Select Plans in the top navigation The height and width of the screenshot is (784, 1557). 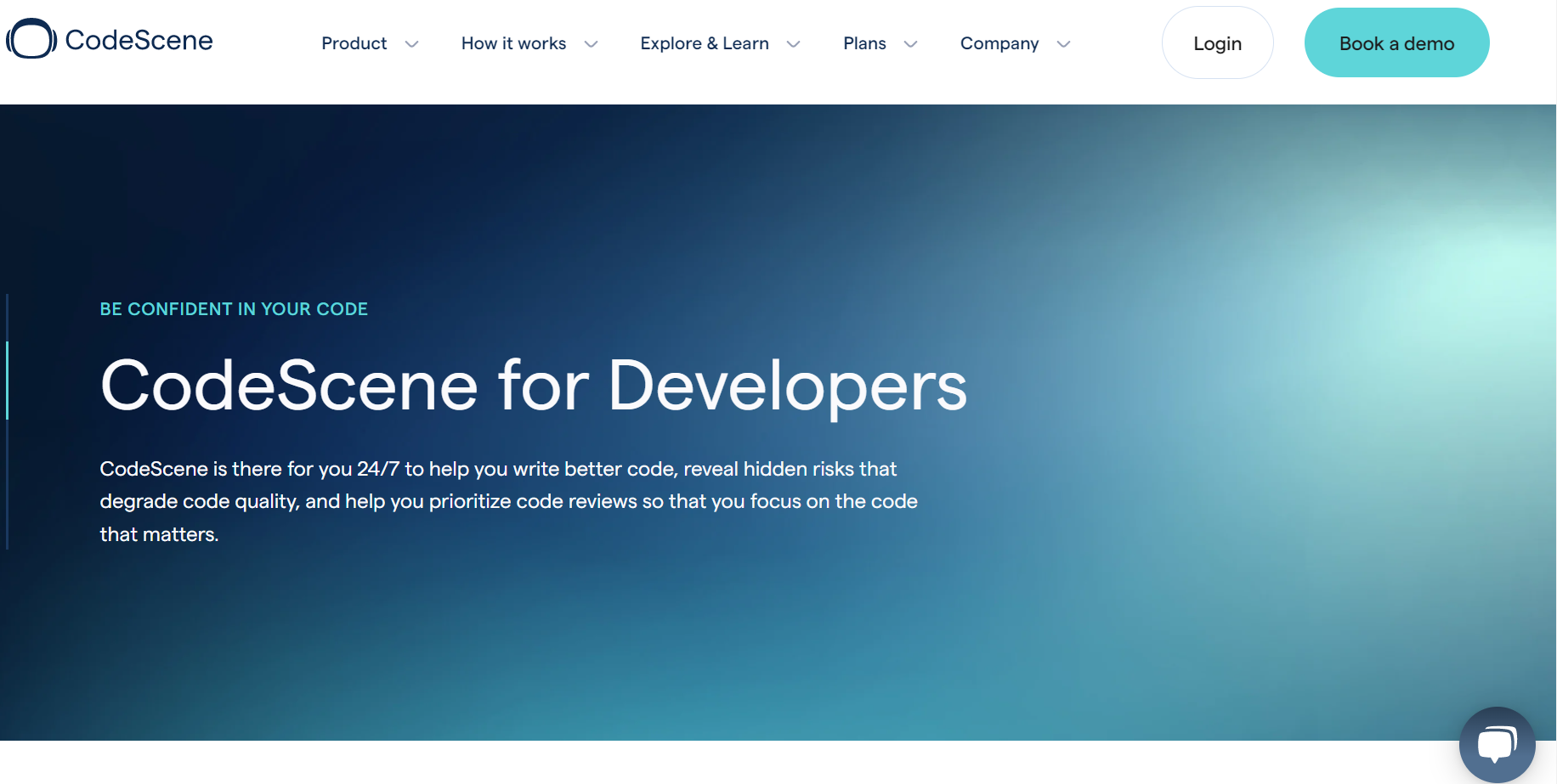coord(864,42)
